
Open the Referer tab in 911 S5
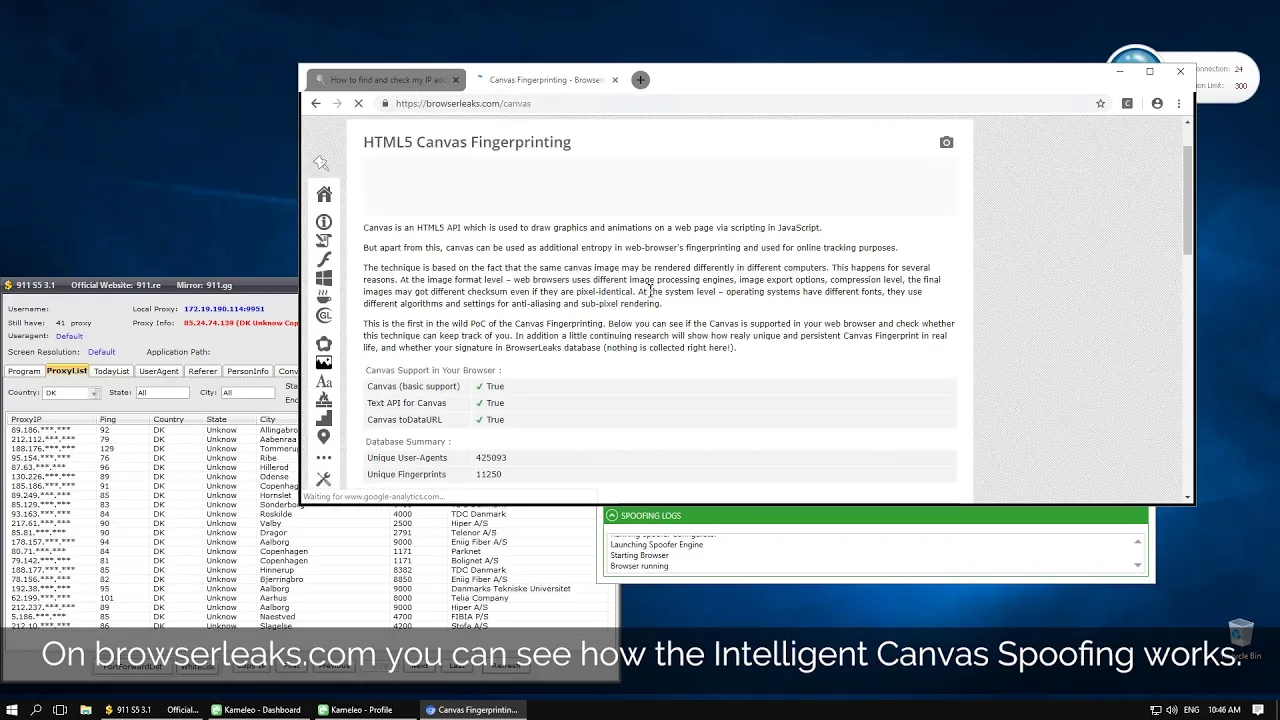[x=203, y=371]
